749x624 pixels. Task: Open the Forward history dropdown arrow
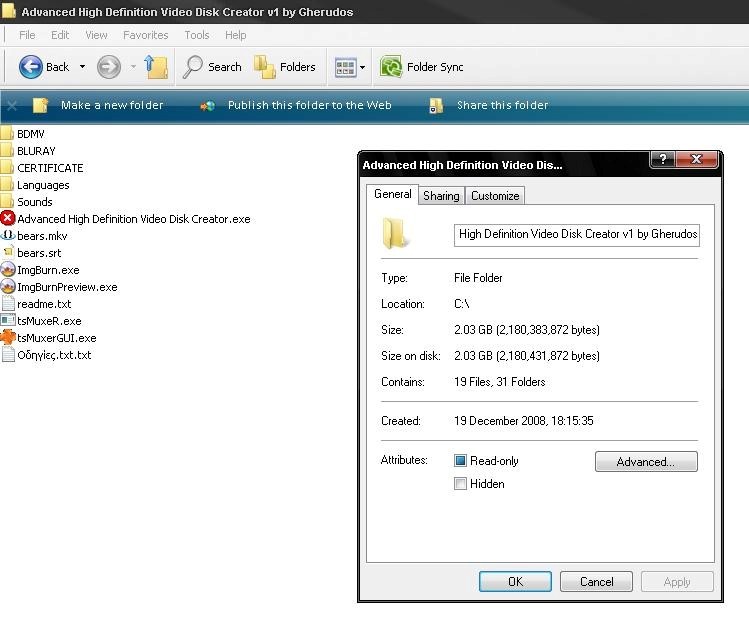pyautogui.click(x=133, y=67)
